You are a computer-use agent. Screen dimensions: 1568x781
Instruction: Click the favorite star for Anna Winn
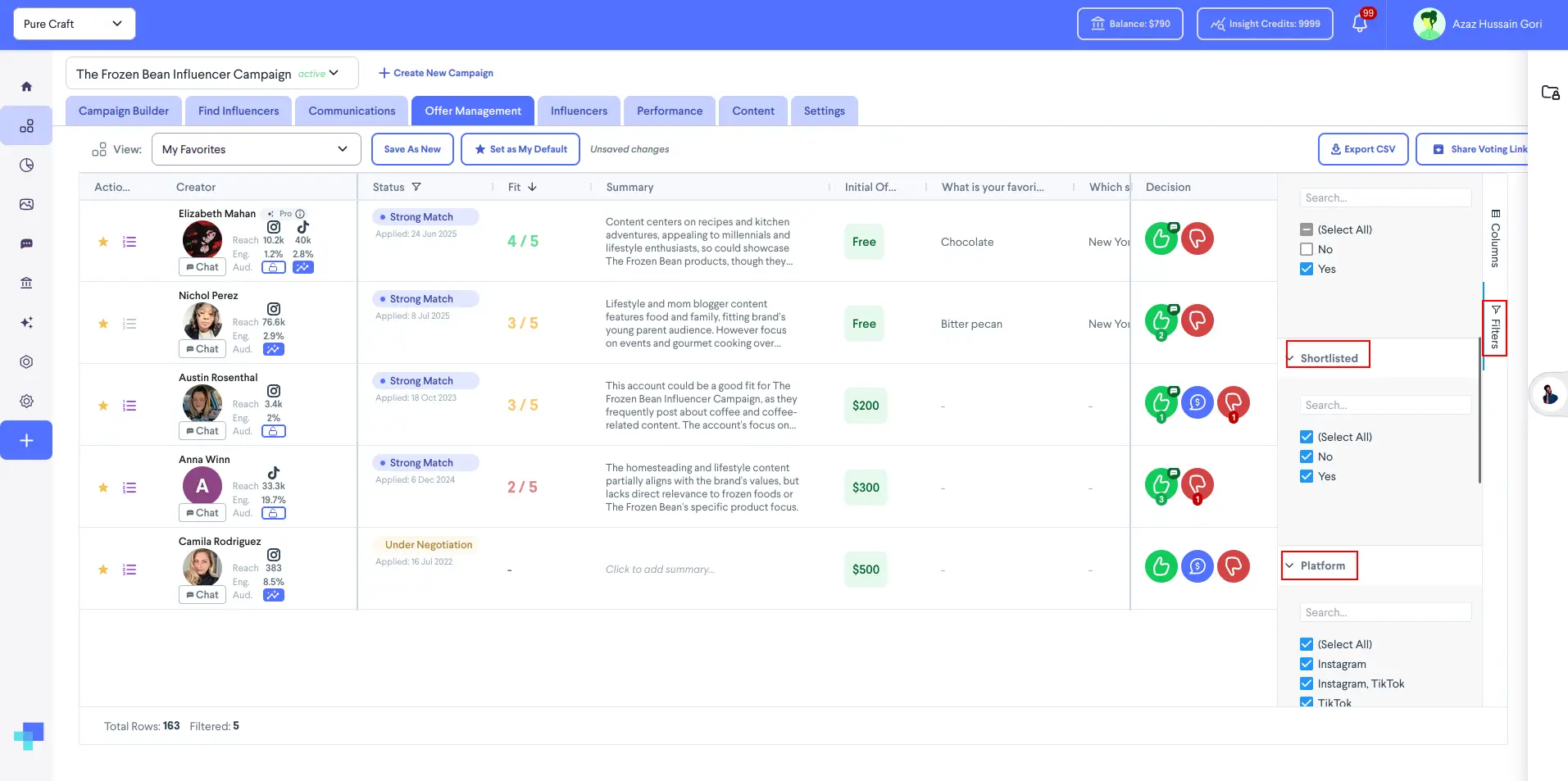pyautogui.click(x=103, y=488)
